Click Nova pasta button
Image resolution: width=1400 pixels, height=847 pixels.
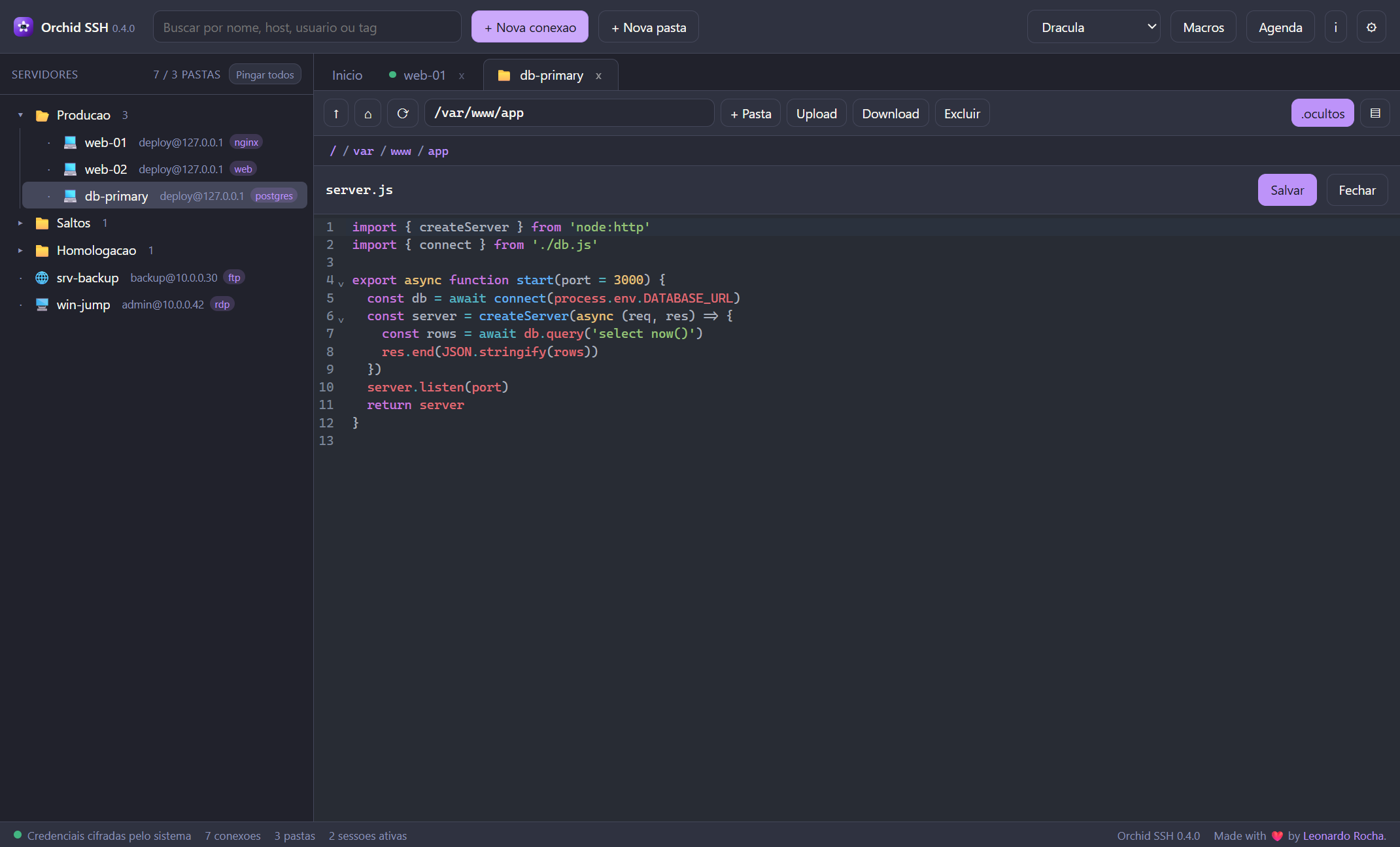click(648, 27)
